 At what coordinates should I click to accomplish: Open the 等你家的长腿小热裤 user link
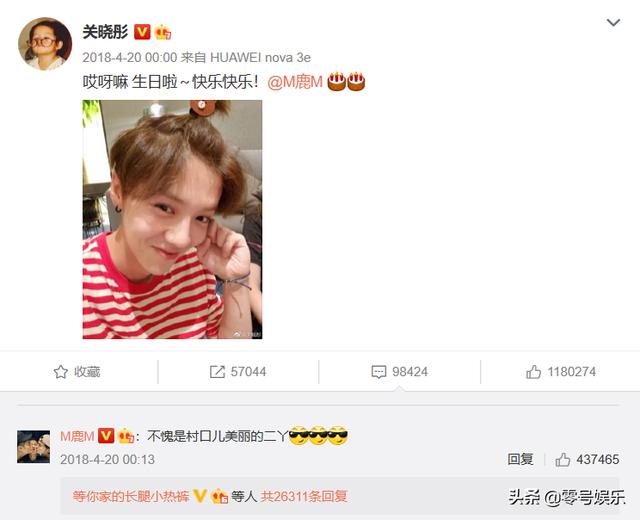(131, 496)
